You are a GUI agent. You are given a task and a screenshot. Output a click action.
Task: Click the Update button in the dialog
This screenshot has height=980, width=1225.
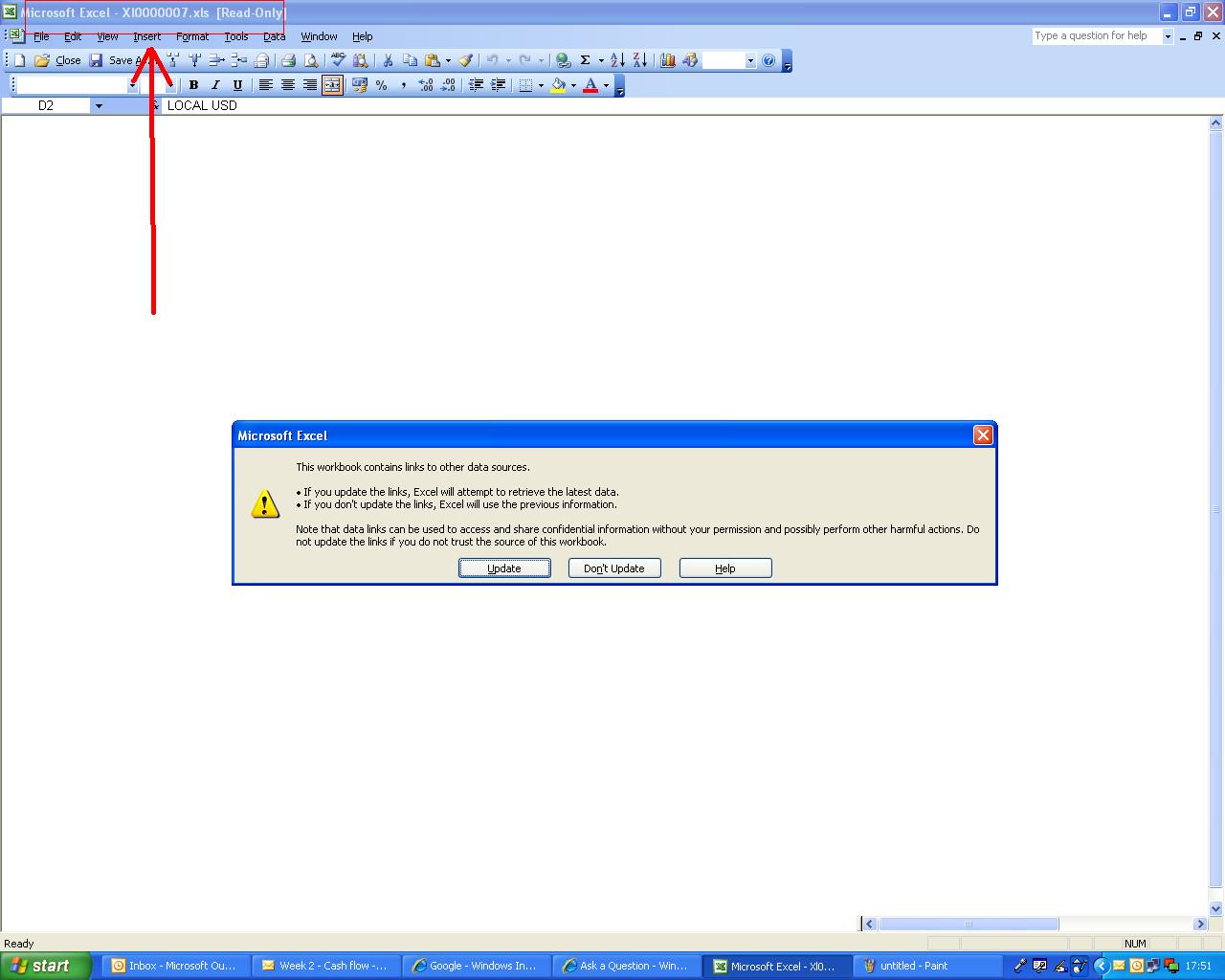coord(504,568)
